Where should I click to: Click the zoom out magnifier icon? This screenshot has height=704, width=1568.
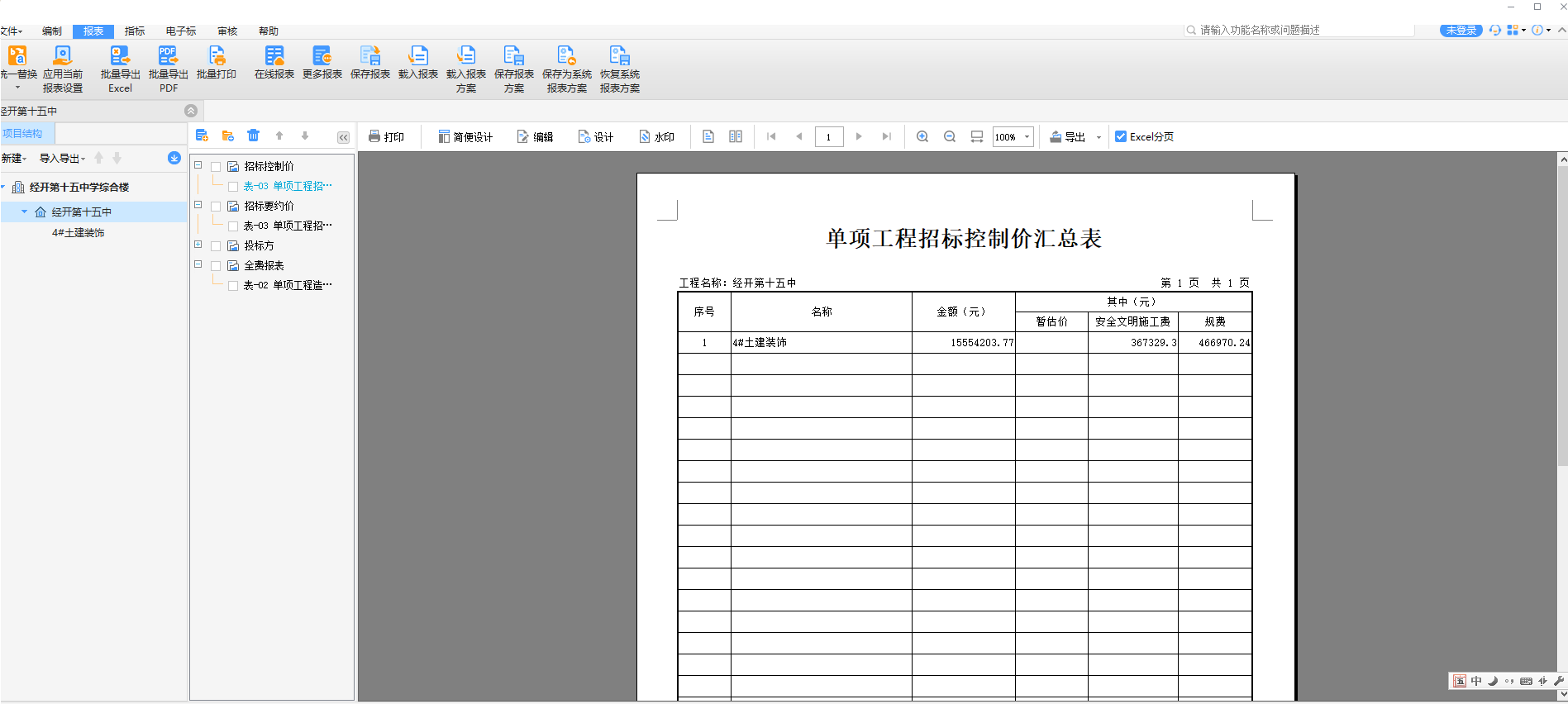point(950,136)
